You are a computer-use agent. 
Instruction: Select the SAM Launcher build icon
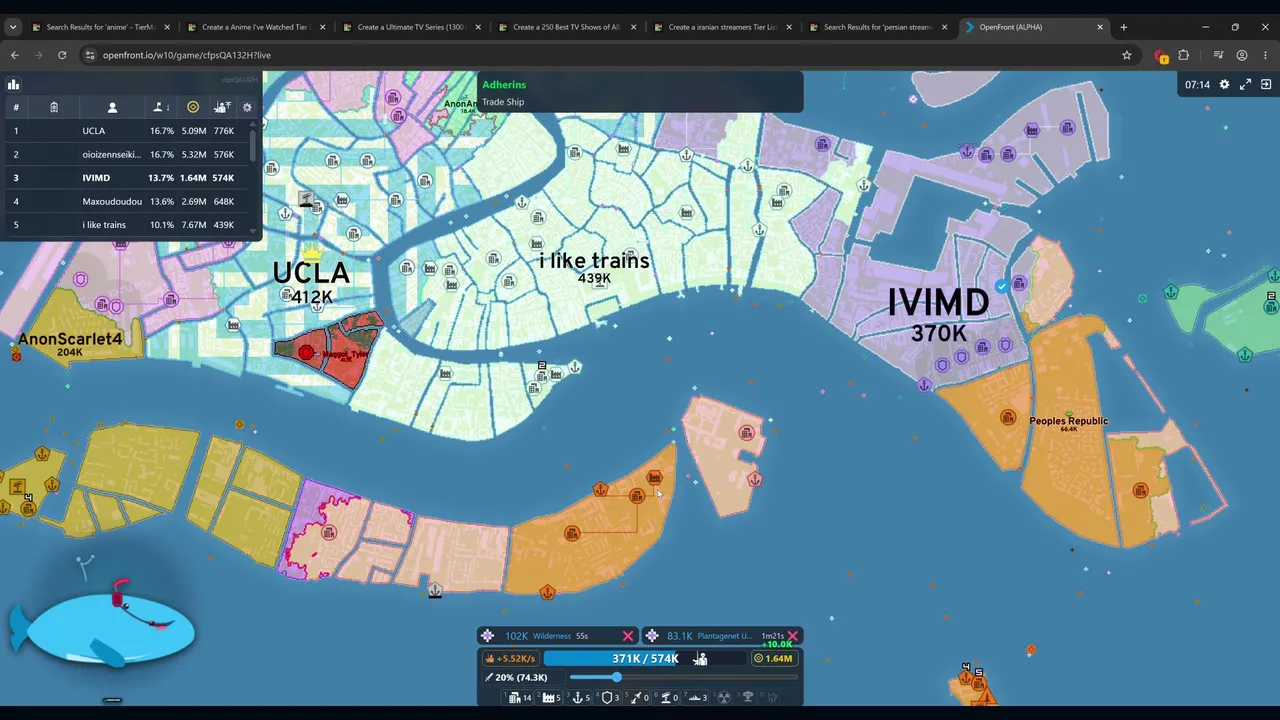click(x=666, y=697)
